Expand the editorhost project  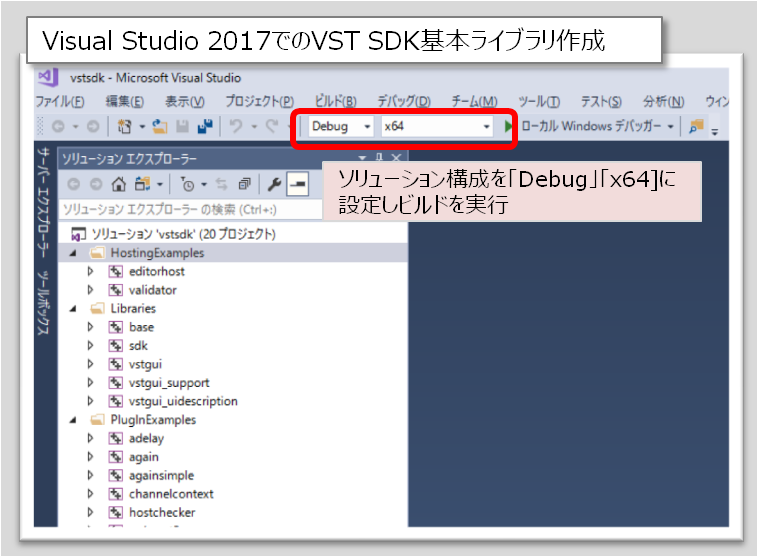[x=90, y=271]
